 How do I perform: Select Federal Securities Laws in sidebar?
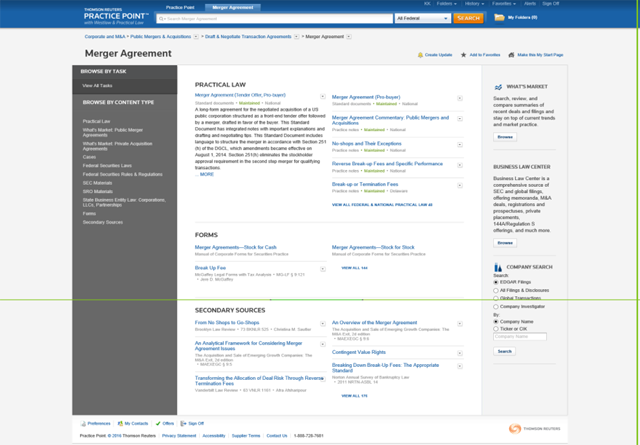click(107, 165)
